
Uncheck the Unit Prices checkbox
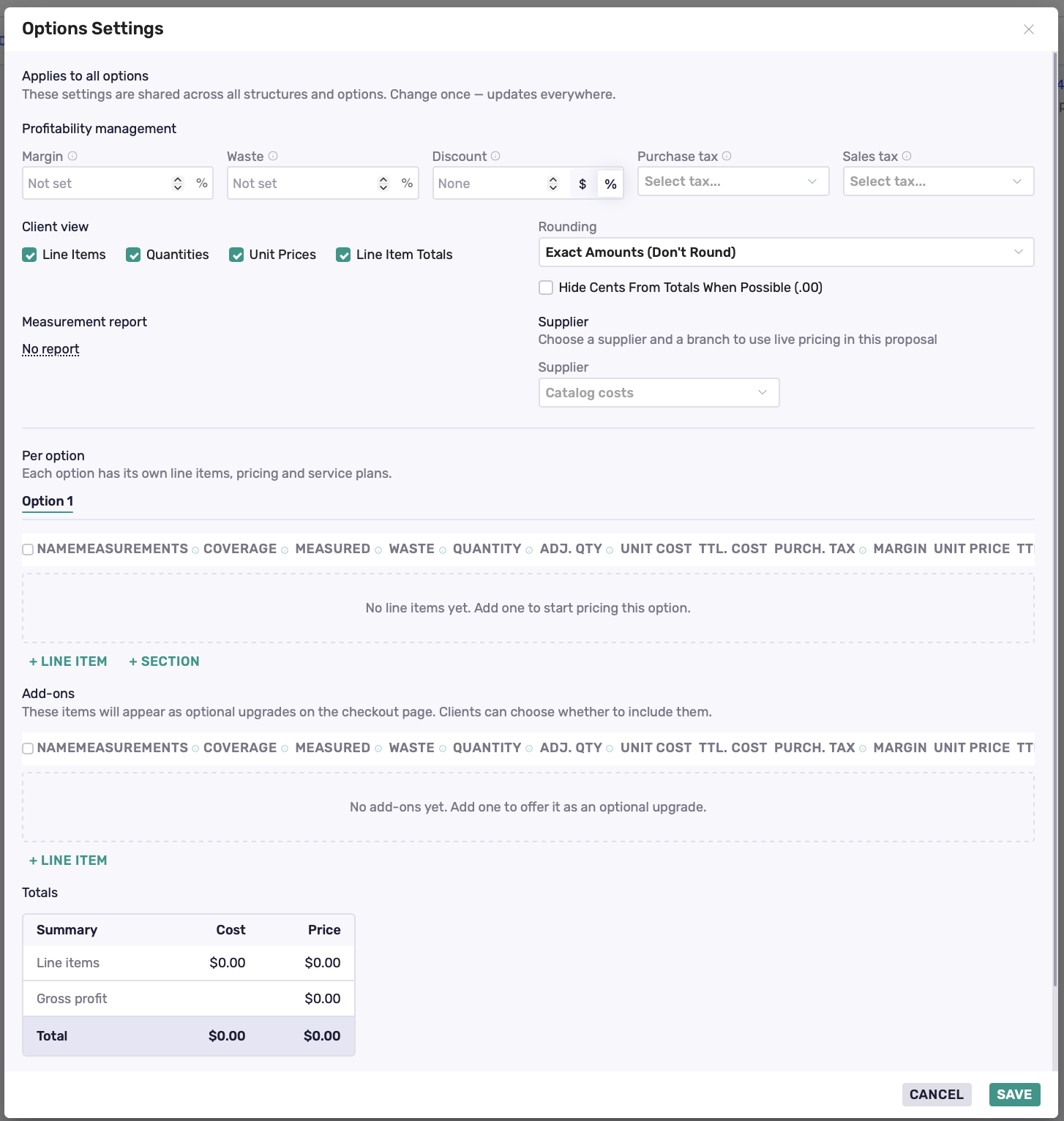pos(236,255)
